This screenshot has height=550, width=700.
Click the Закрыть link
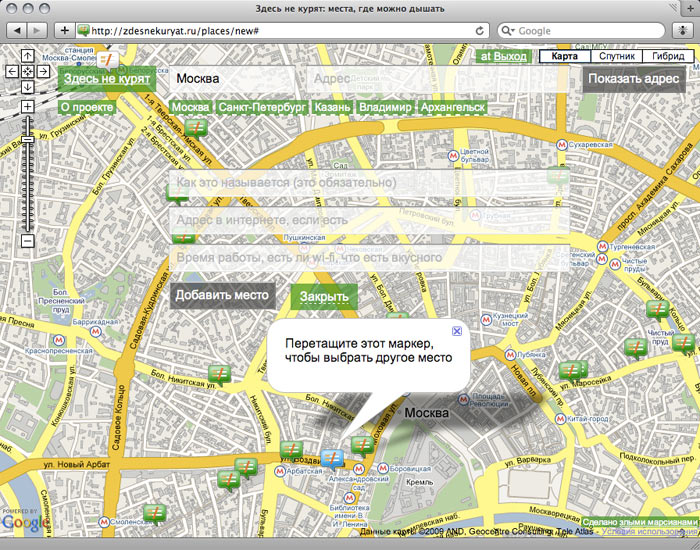pos(324,297)
